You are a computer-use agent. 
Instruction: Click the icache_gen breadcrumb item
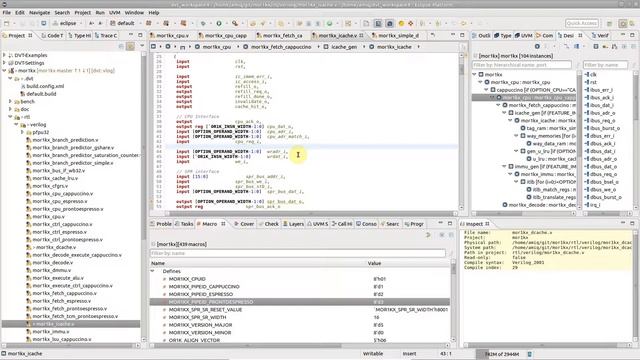pos(340,47)
